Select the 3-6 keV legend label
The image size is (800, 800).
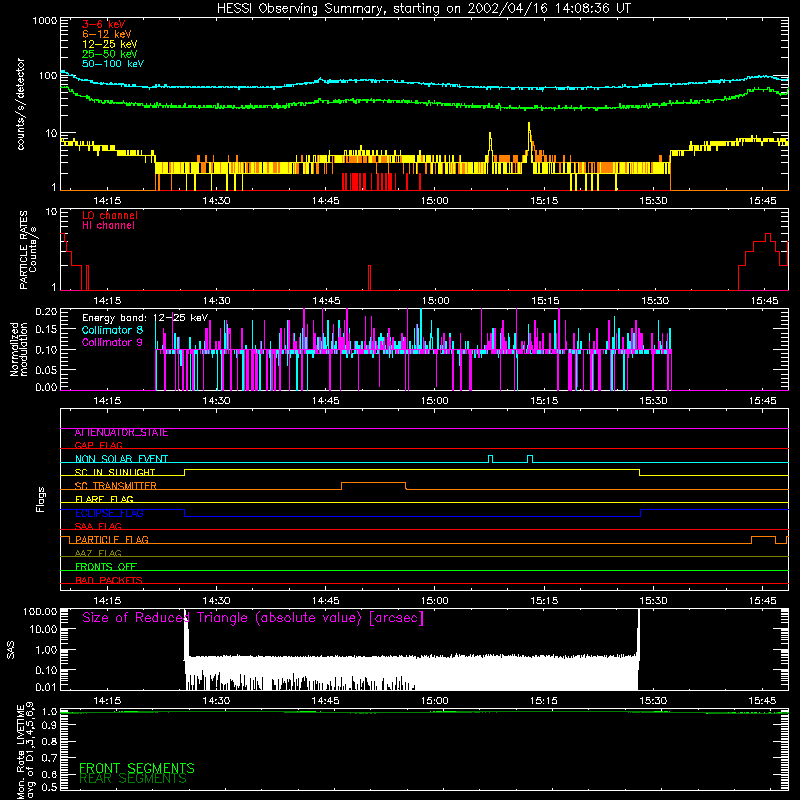tap(104, 24)
